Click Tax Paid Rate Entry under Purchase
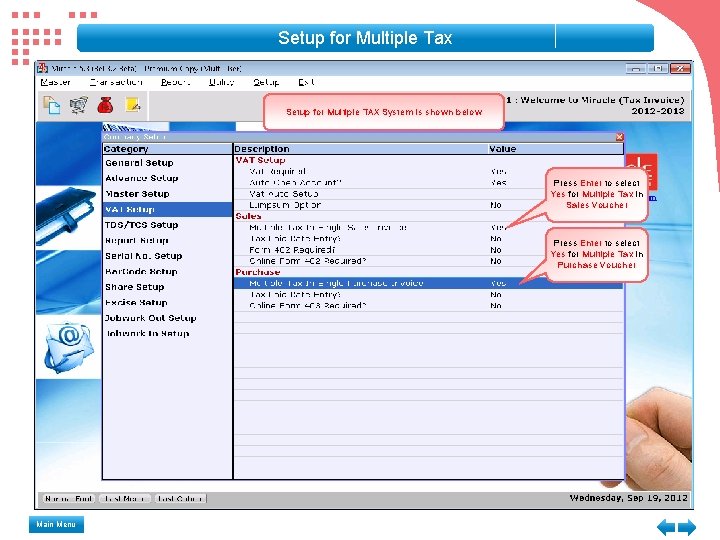Screen dimensions: 720x540 click(x=428, y=294)
